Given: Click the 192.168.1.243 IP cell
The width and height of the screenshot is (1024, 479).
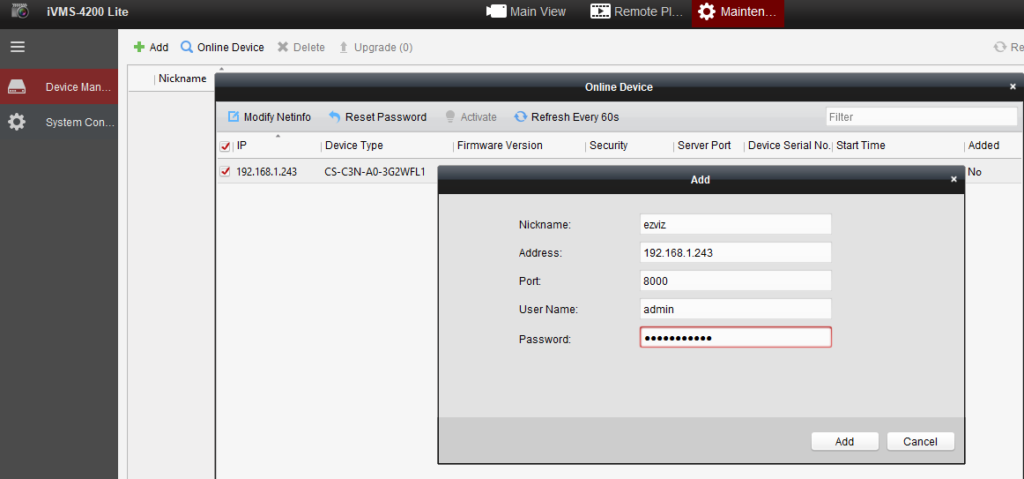Looking at the screenshot, I should coord(266,172).
